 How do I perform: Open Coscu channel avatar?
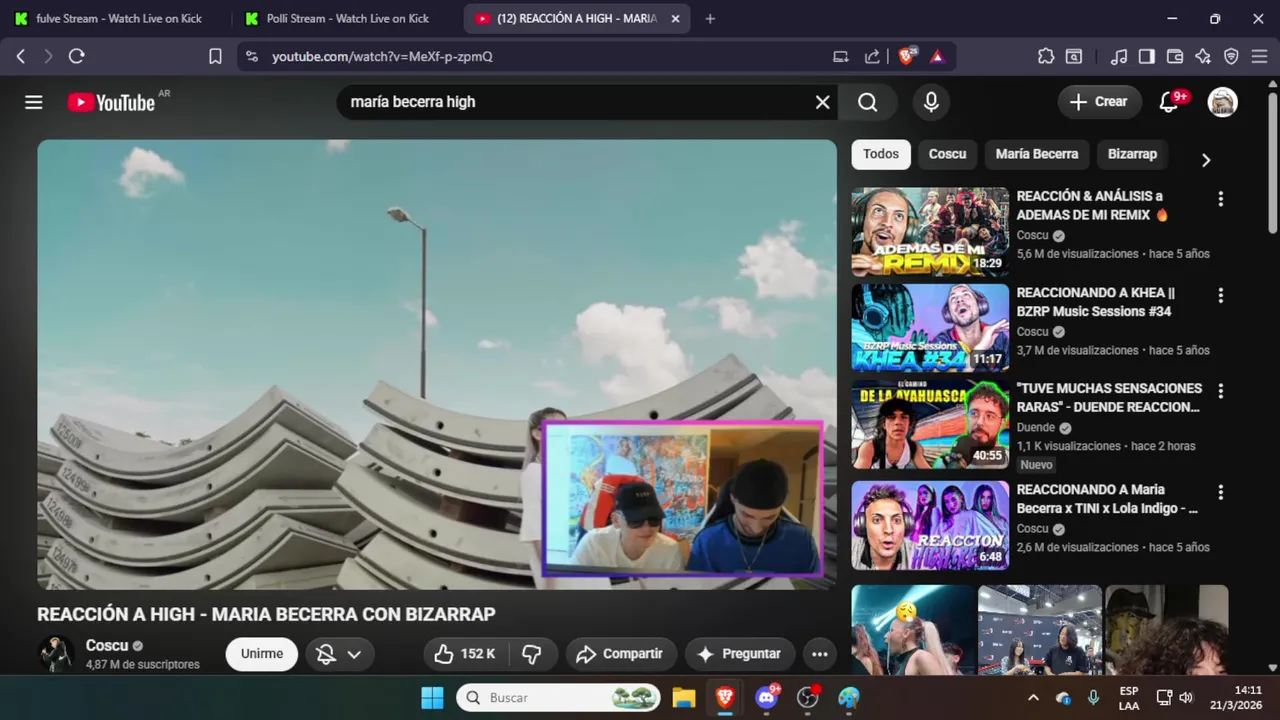coord(56,653)
